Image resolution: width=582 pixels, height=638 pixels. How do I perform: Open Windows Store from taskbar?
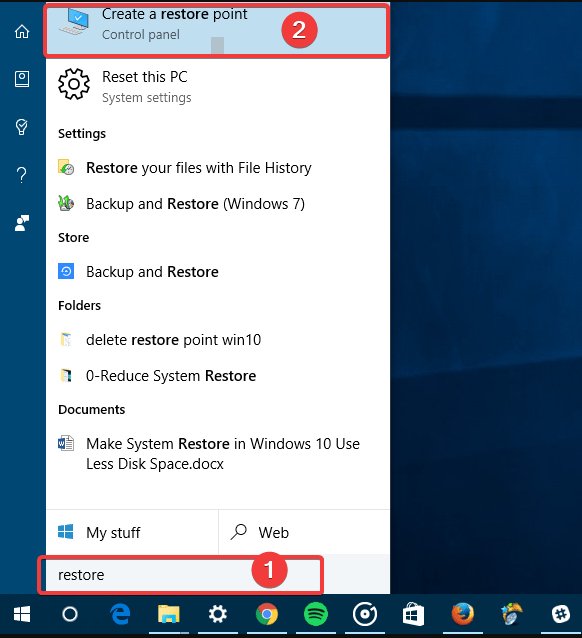(413, 614)
